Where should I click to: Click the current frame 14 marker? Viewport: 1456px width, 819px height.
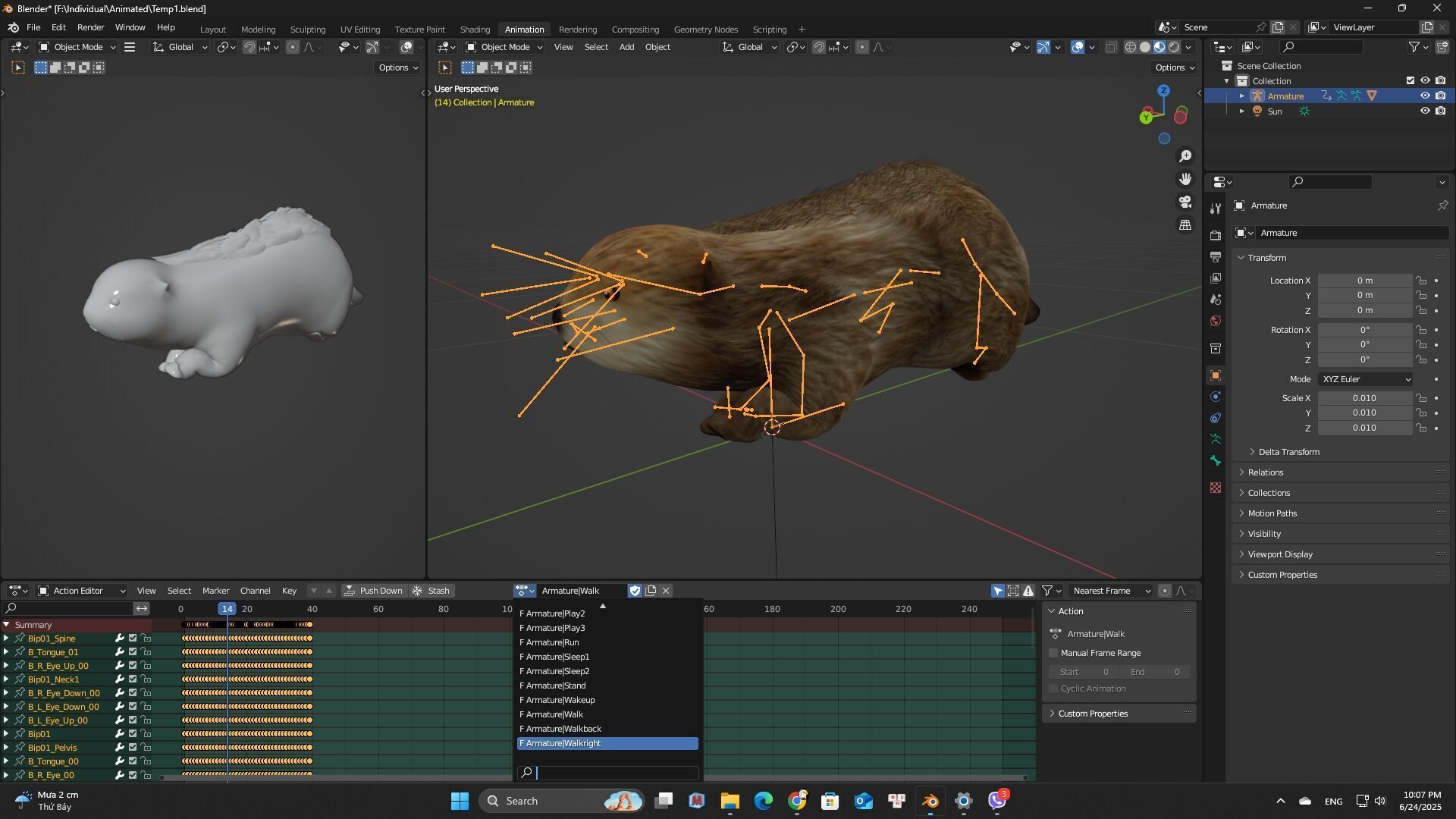227,609
